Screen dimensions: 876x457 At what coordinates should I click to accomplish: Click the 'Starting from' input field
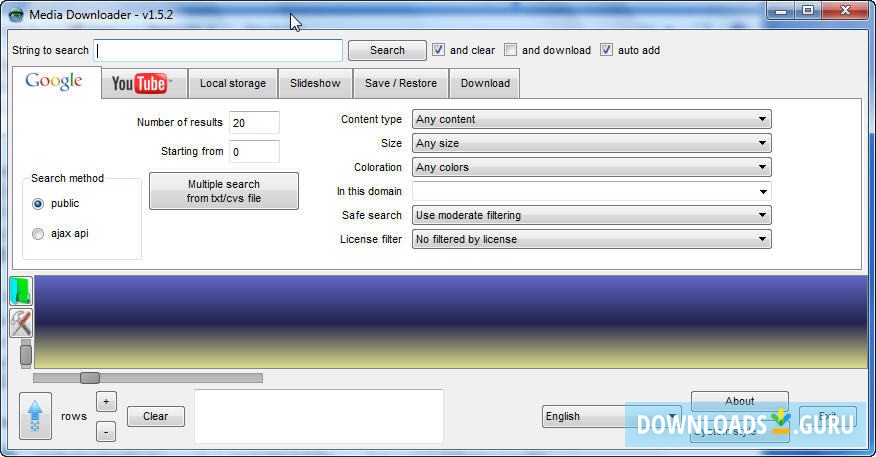point(254,151)
